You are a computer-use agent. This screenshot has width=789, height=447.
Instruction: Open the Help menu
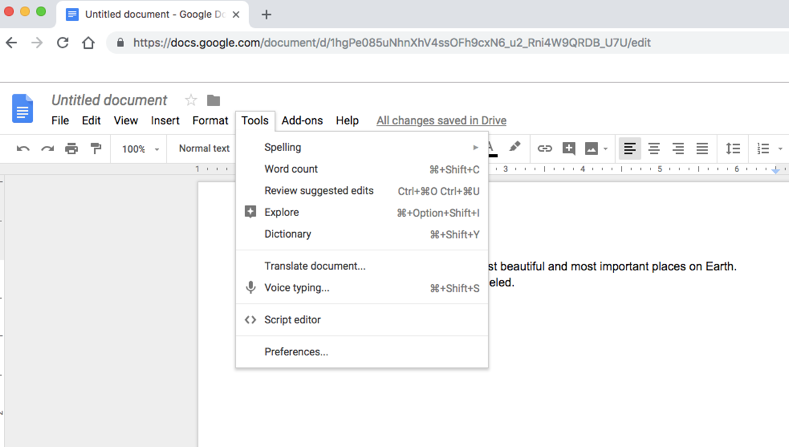(x=347, y=120)
